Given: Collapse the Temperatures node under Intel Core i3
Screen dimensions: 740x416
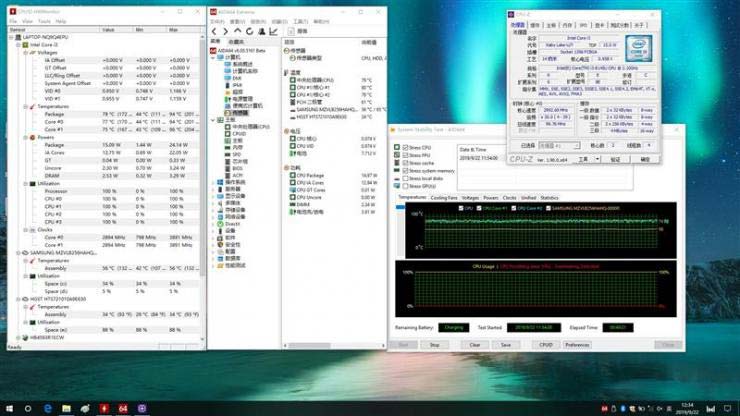Looking at the screenshot, I should pos(25,107).
